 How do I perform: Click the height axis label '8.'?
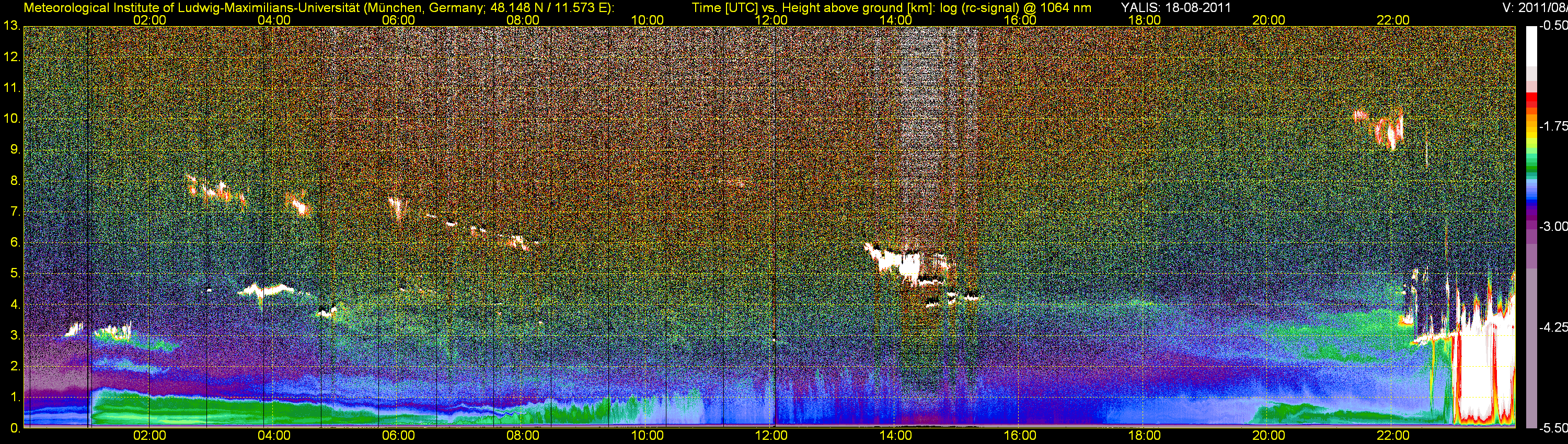pyautogui.click(x=15, y=181)
